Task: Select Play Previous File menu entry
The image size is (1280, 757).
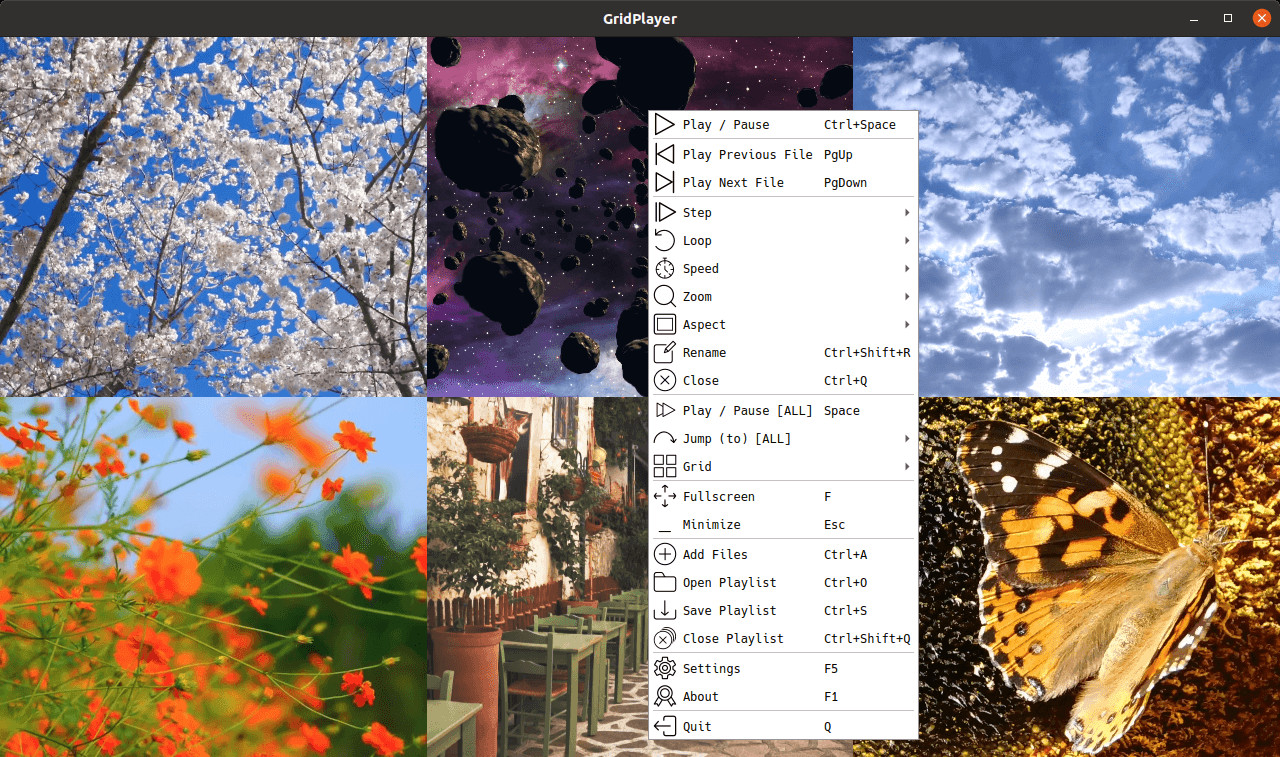Action: pyautogui.click(x=783, y=154)
